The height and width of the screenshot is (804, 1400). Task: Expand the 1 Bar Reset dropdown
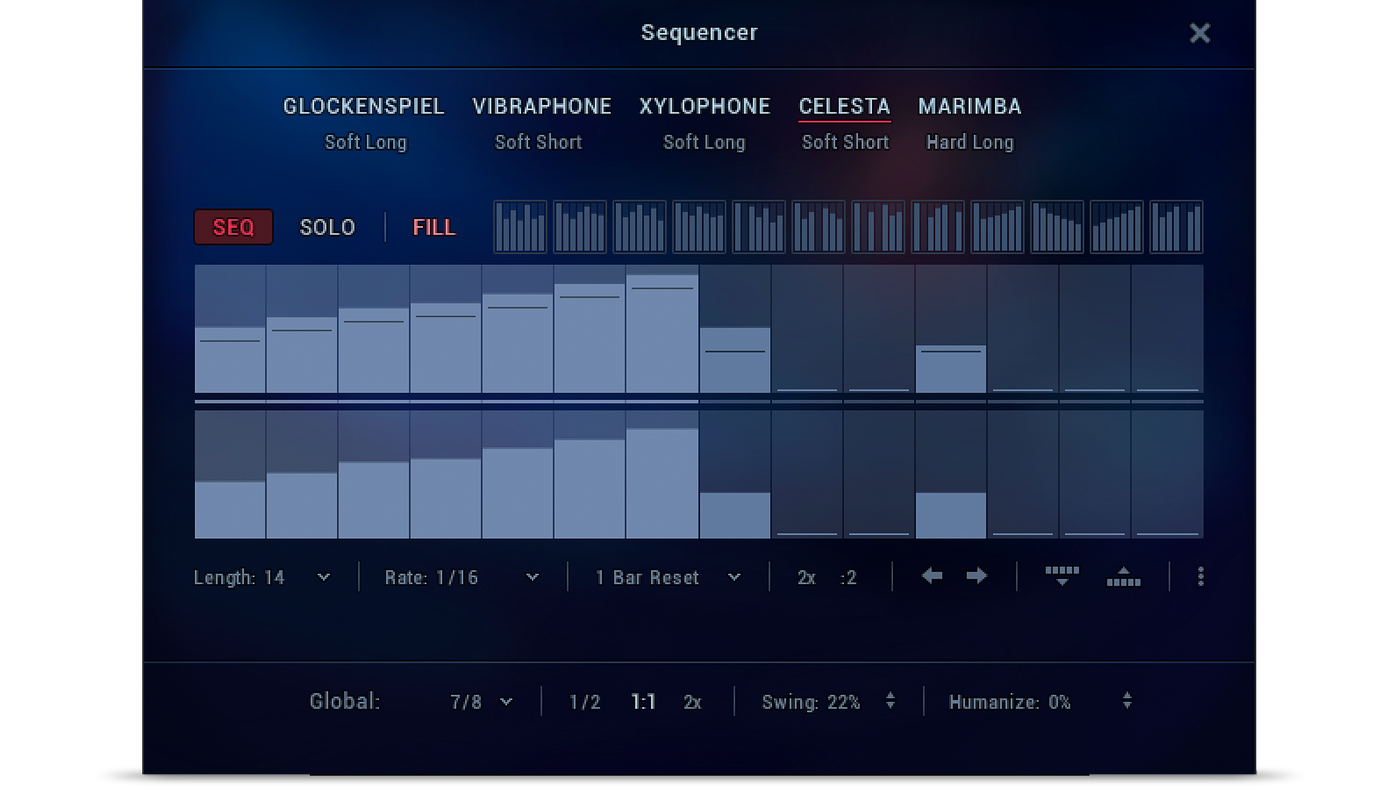pos(668,577)
